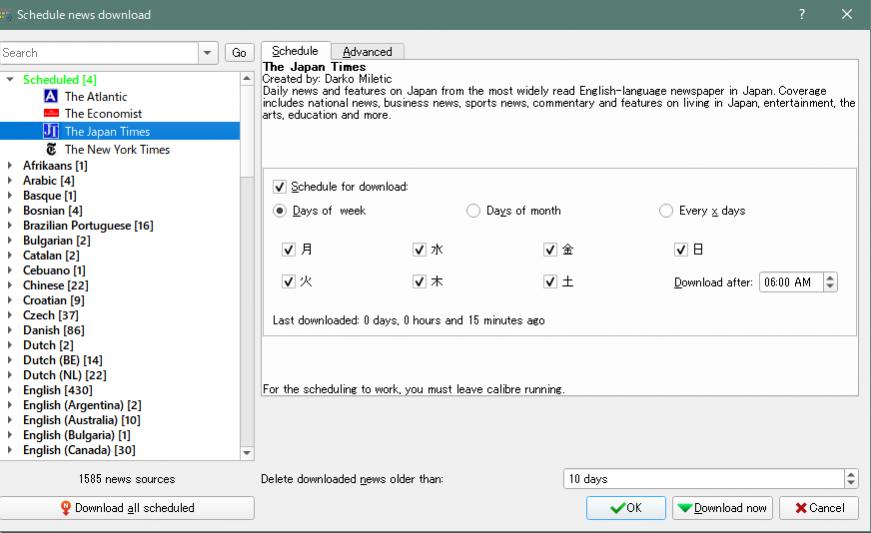Click The Japan Times JT icon
Viewport: 871px width, 533px height.
pos(51,131)
